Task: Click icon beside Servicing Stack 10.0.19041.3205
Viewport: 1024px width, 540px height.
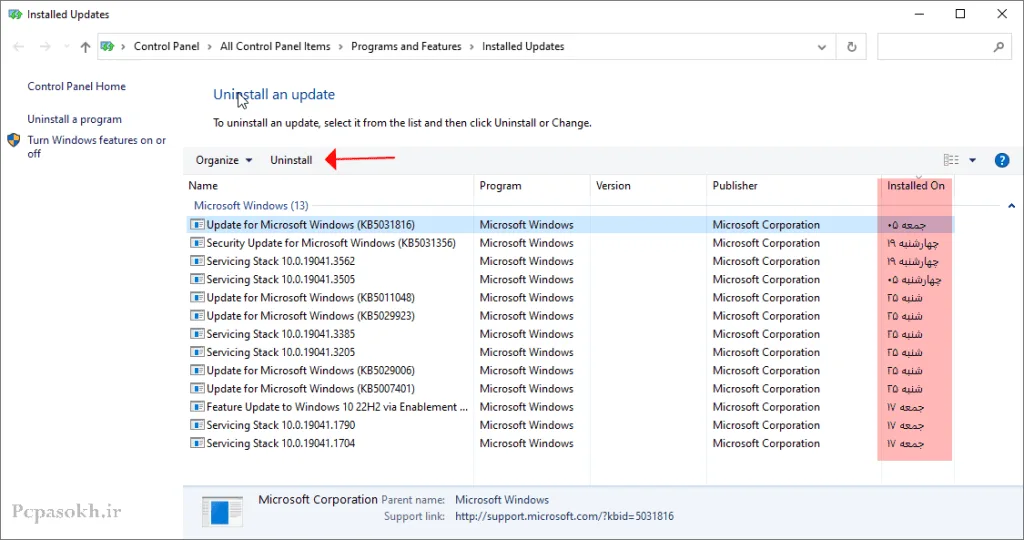Action: point(197,353)
